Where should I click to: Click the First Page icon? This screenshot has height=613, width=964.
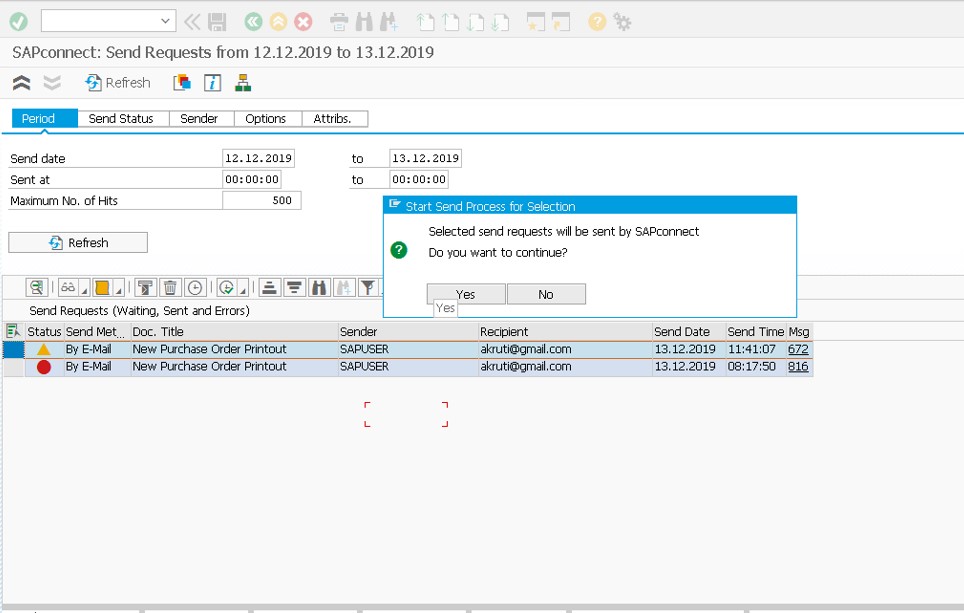pyautogui.click(x=425, y=22)
